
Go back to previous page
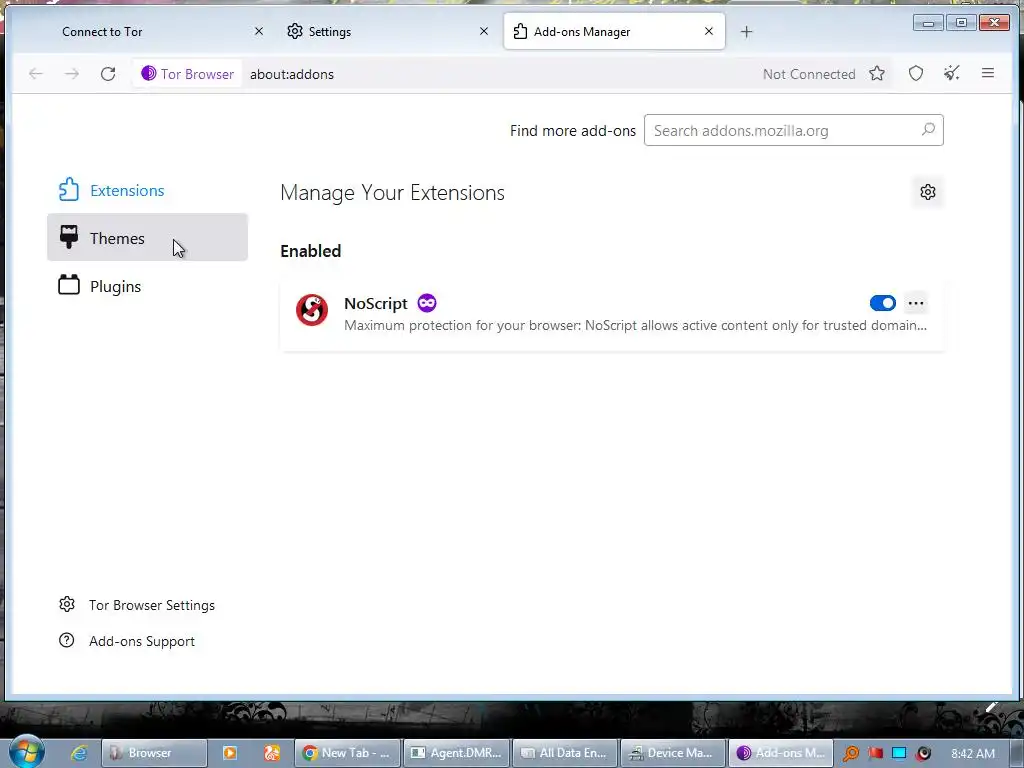pyautogui.click(x=36, y=74)
